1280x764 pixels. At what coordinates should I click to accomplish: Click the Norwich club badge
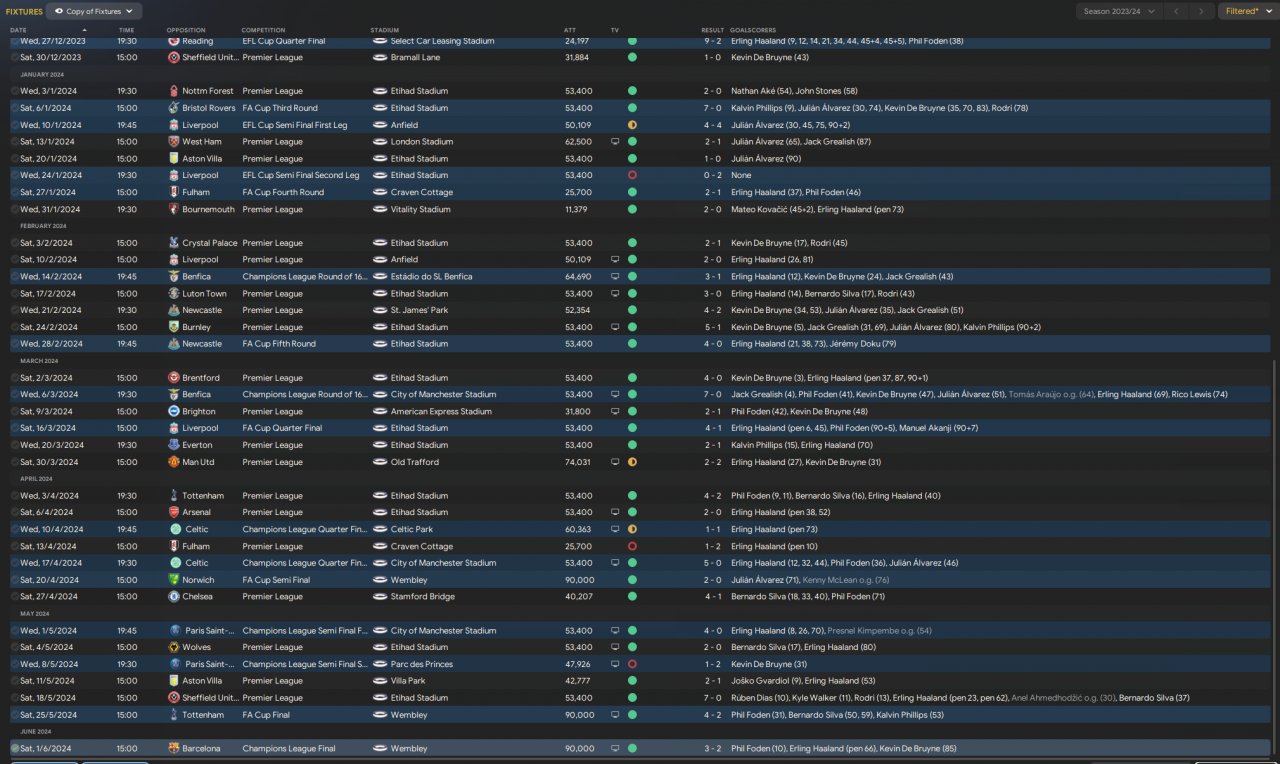pyautogui.click(x=174, y=580)
